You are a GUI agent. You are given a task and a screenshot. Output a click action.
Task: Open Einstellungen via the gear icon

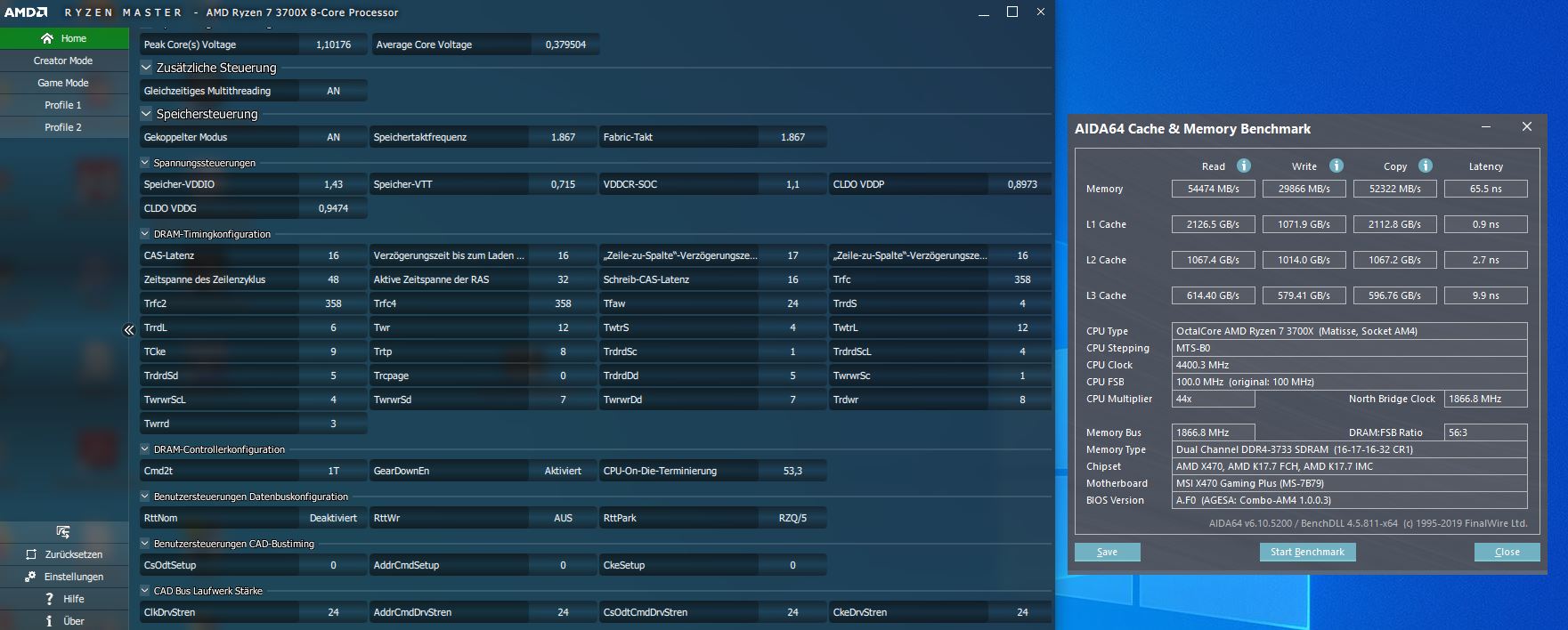pos(32,577)
